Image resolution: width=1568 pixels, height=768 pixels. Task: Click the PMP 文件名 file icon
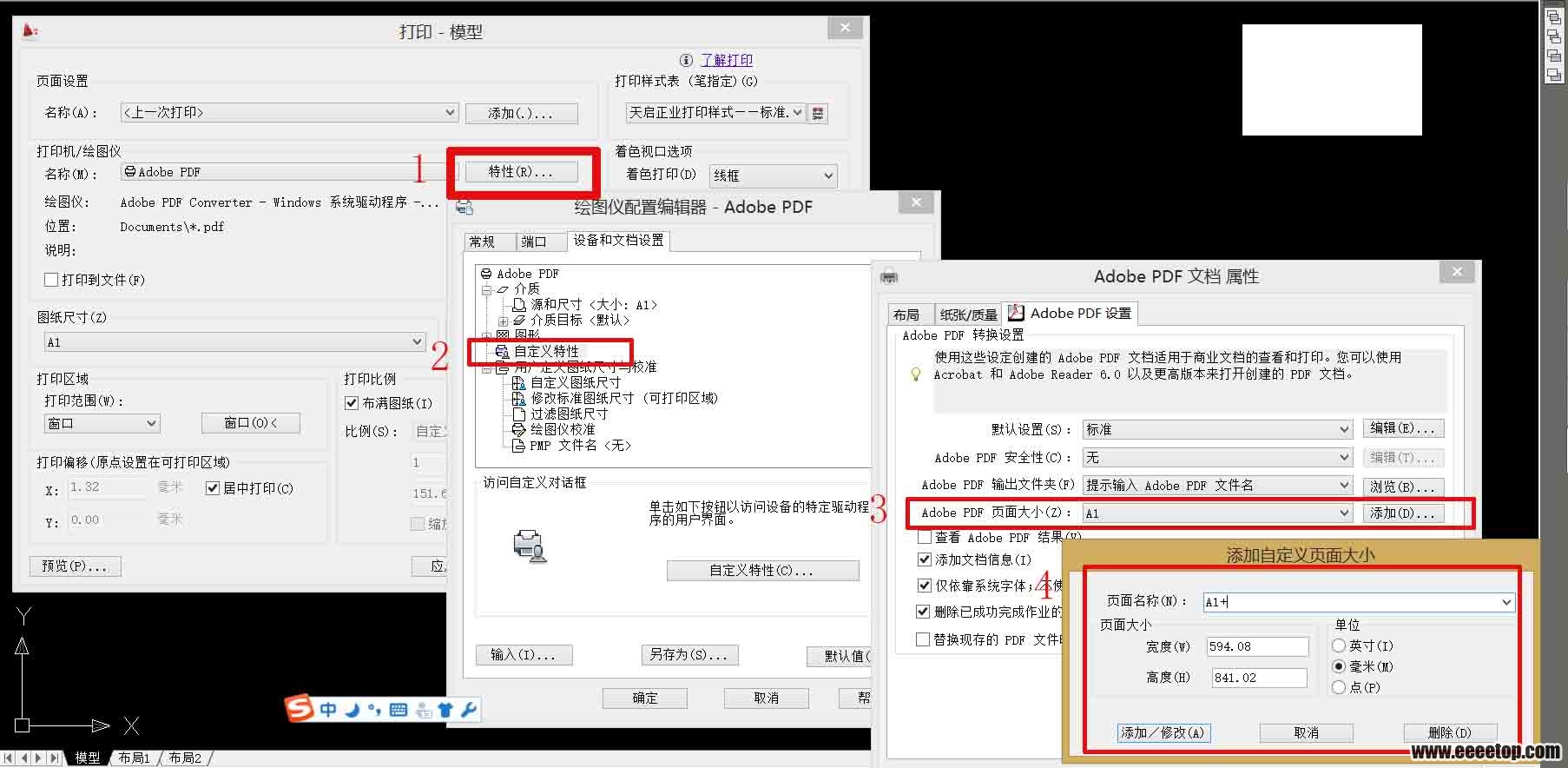click(x=518, y=446)
